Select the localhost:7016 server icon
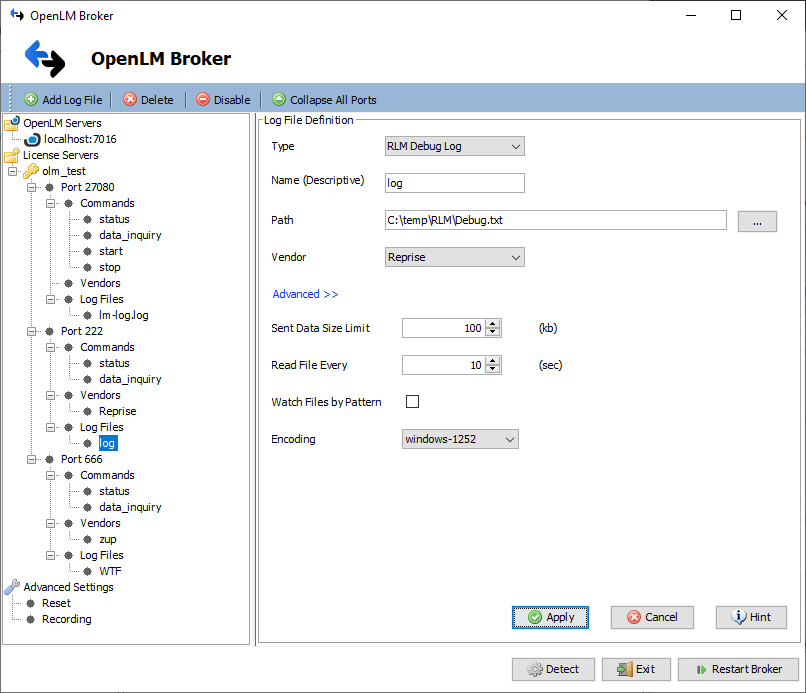806x693 pixels. [30, 138]
